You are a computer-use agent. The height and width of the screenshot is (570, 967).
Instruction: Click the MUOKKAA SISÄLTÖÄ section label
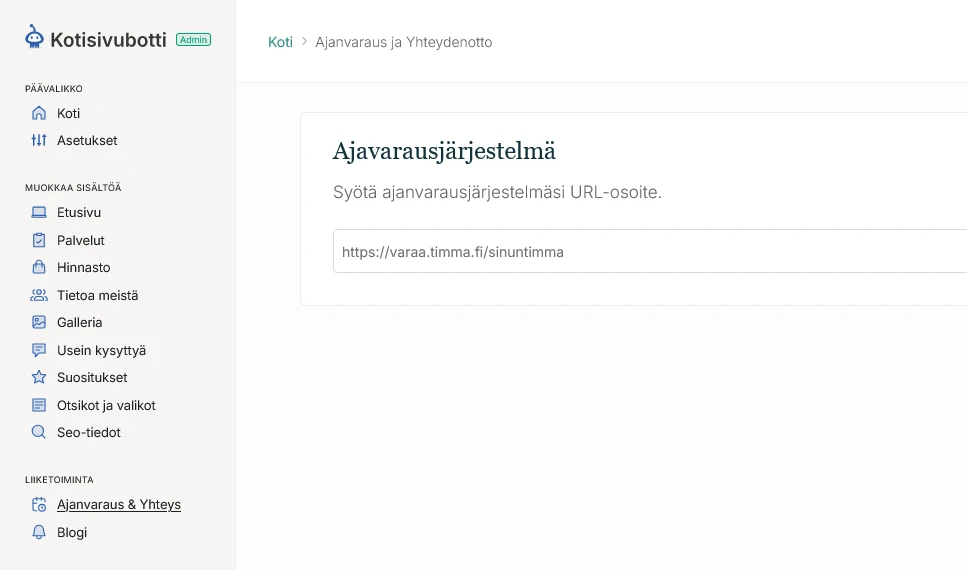coord(73,187)
